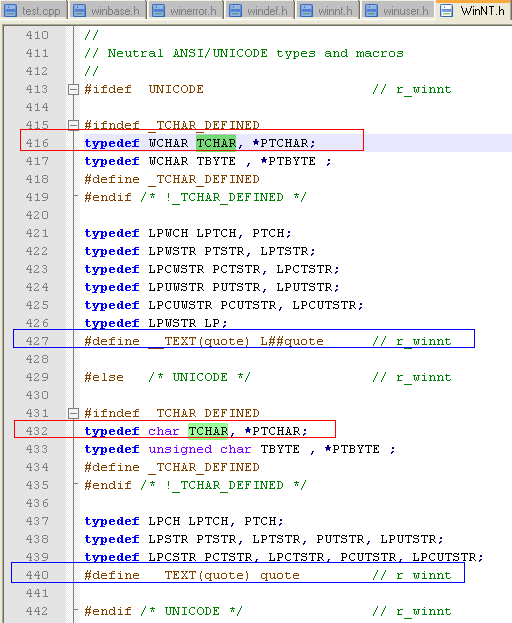Click the __TEXT(quote) macro on line 440
The height and width of the screenshot is (623, 512).
coord(199,575)
